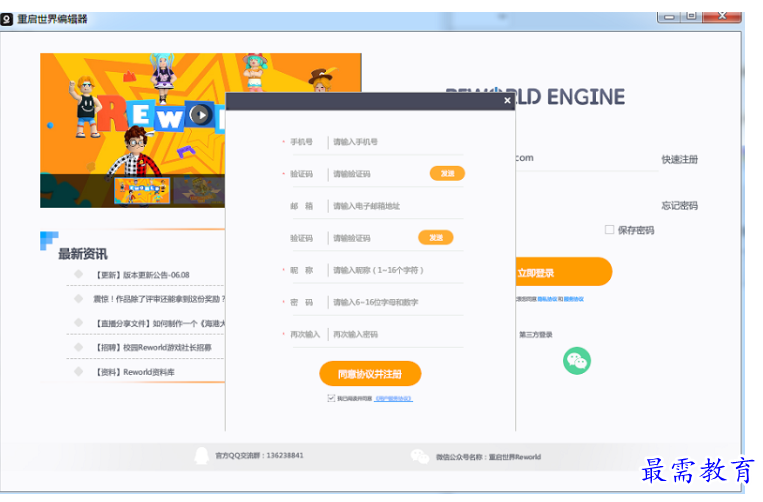
Task: Click the 官方QQ交流群 136238841 text
Action: 259,456
